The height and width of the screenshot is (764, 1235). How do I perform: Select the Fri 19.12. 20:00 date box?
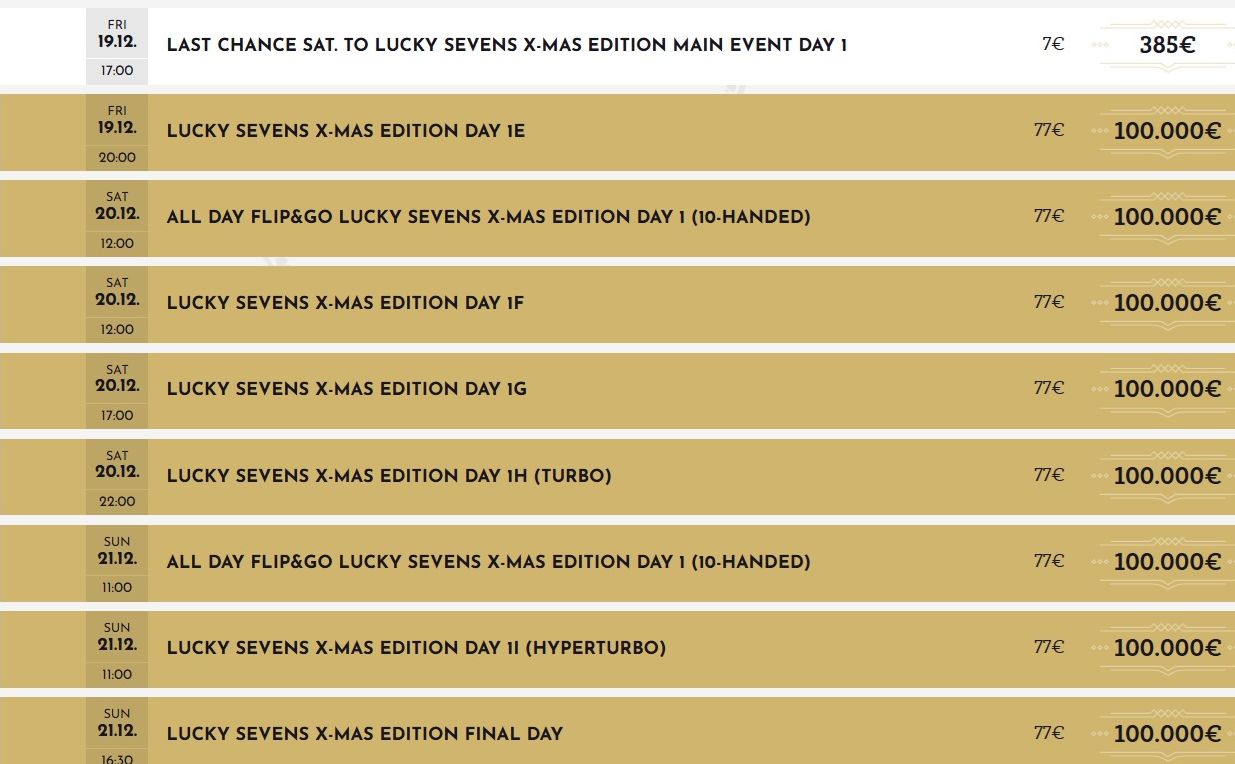coord(117,132)
